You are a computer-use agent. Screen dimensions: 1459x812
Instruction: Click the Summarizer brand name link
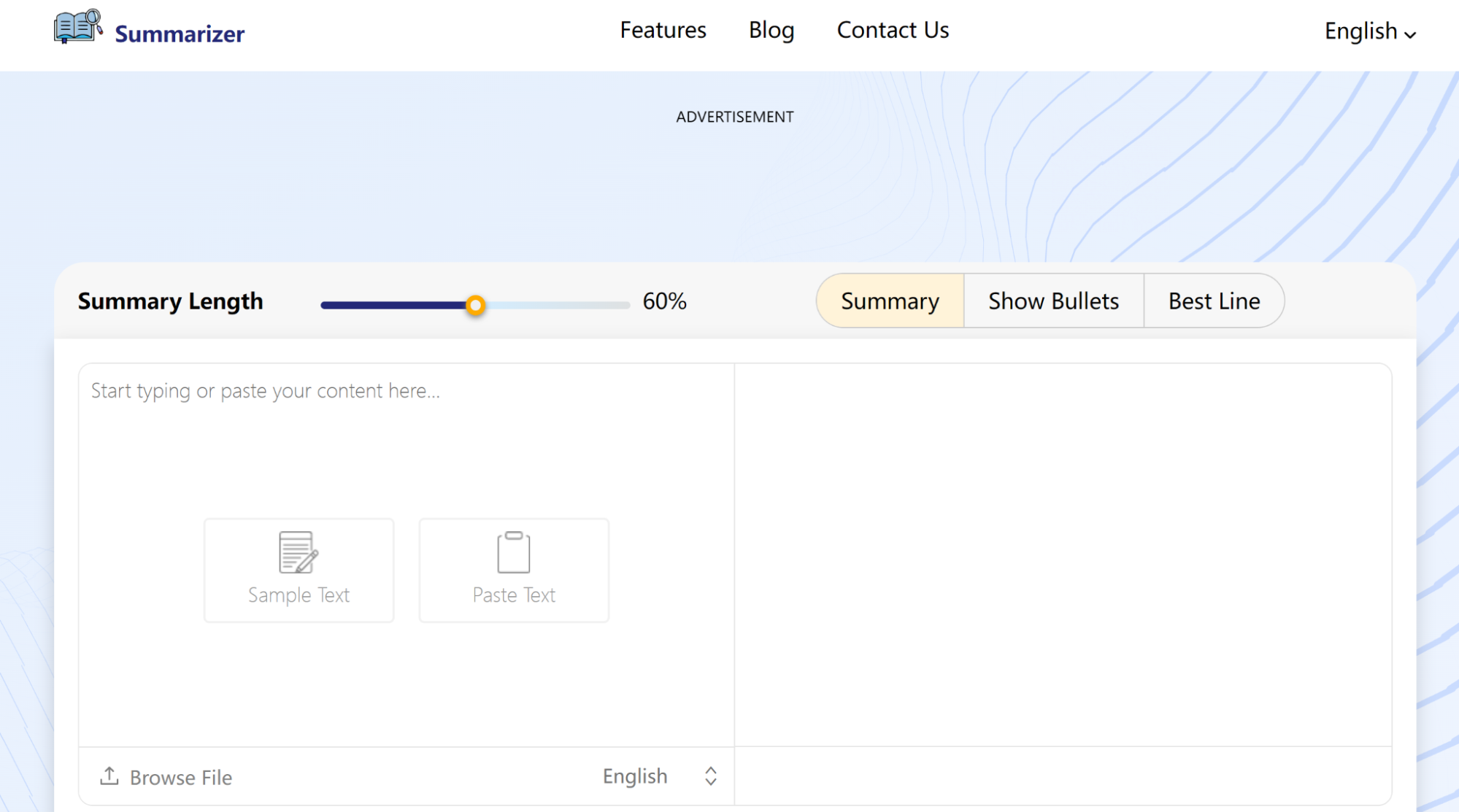pos(180,34)
